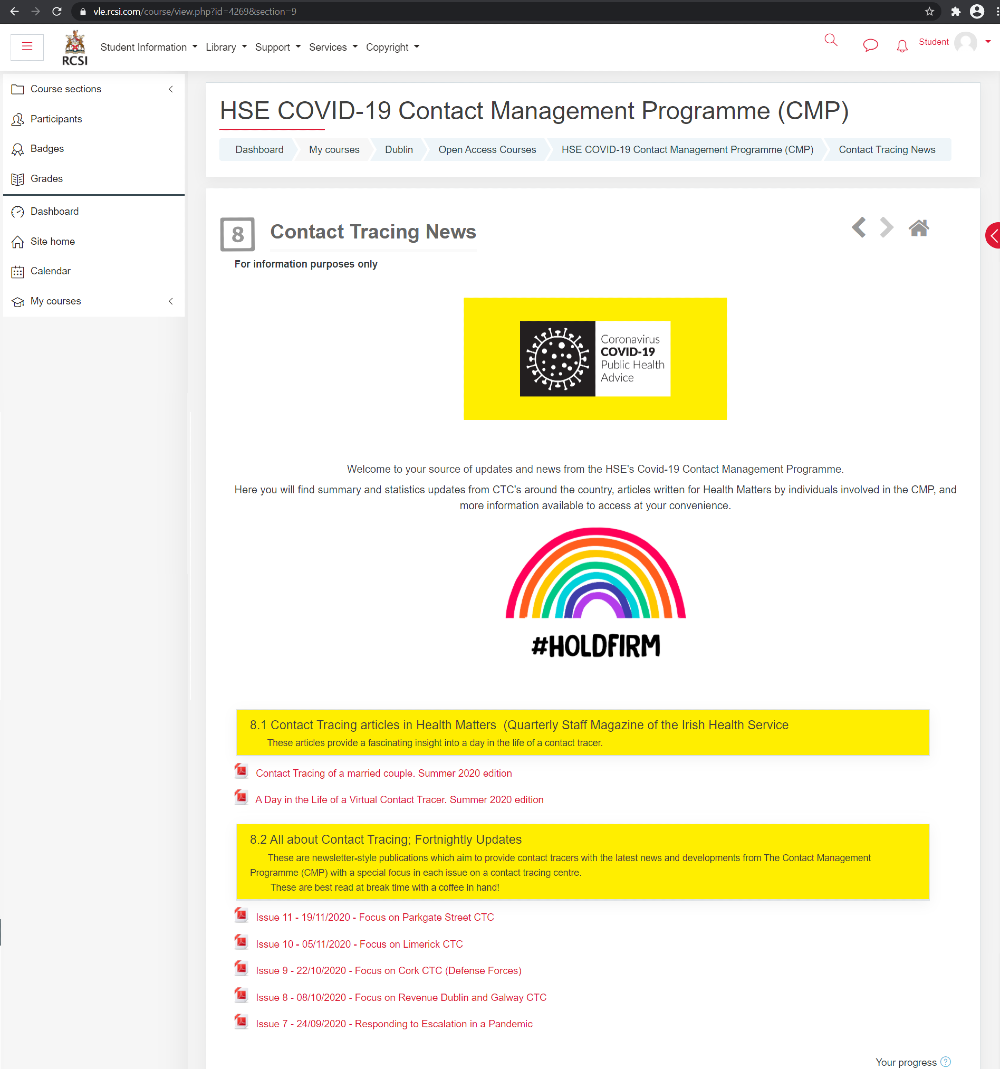Open the messages speech bubble icon
1000x1069 pixels.
point(870,46)
